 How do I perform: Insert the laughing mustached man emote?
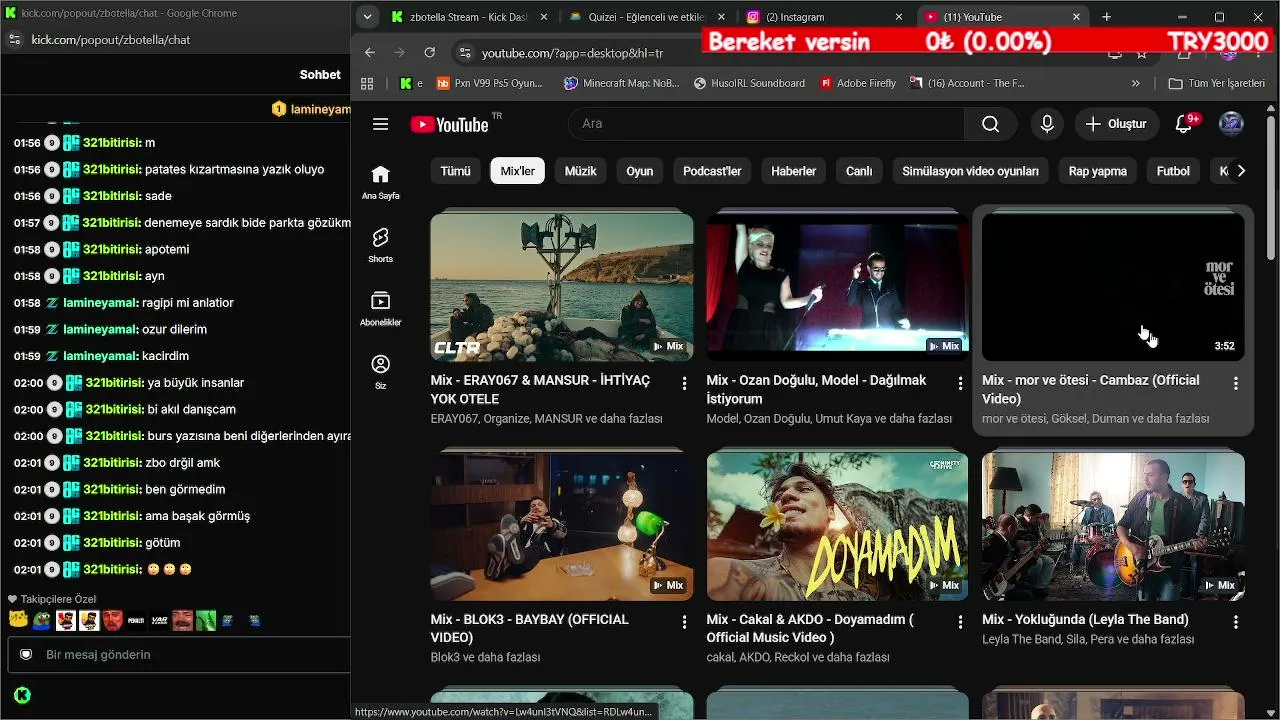[x=182, y=620]
